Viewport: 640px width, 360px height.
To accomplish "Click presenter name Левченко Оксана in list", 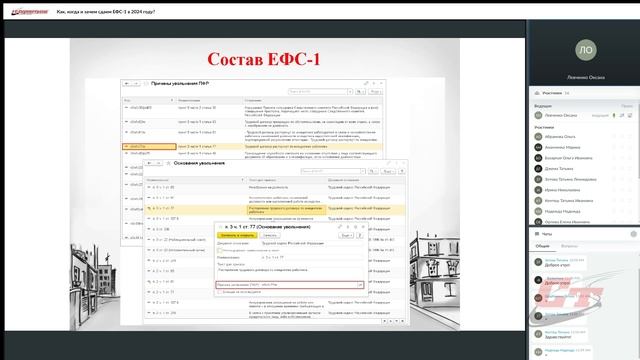I will coord(561,116).
